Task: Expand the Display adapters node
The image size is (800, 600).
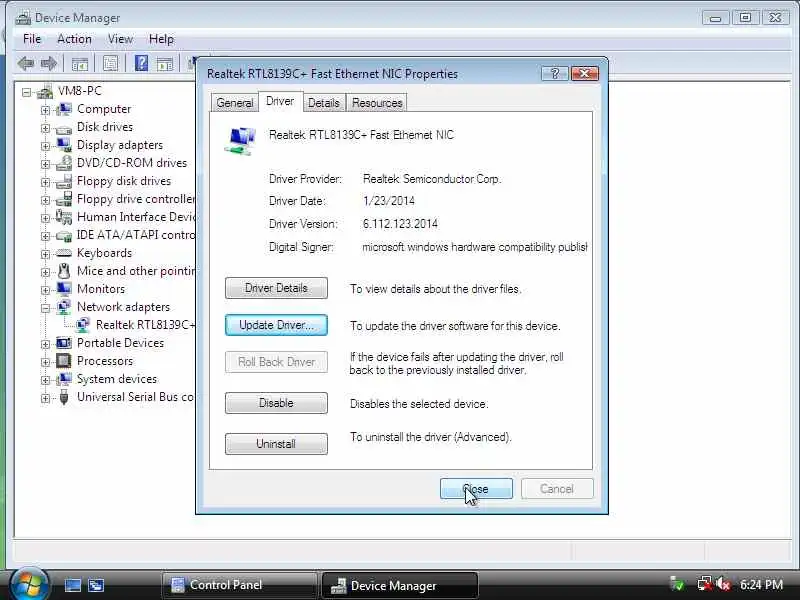Action: (45, 146)
